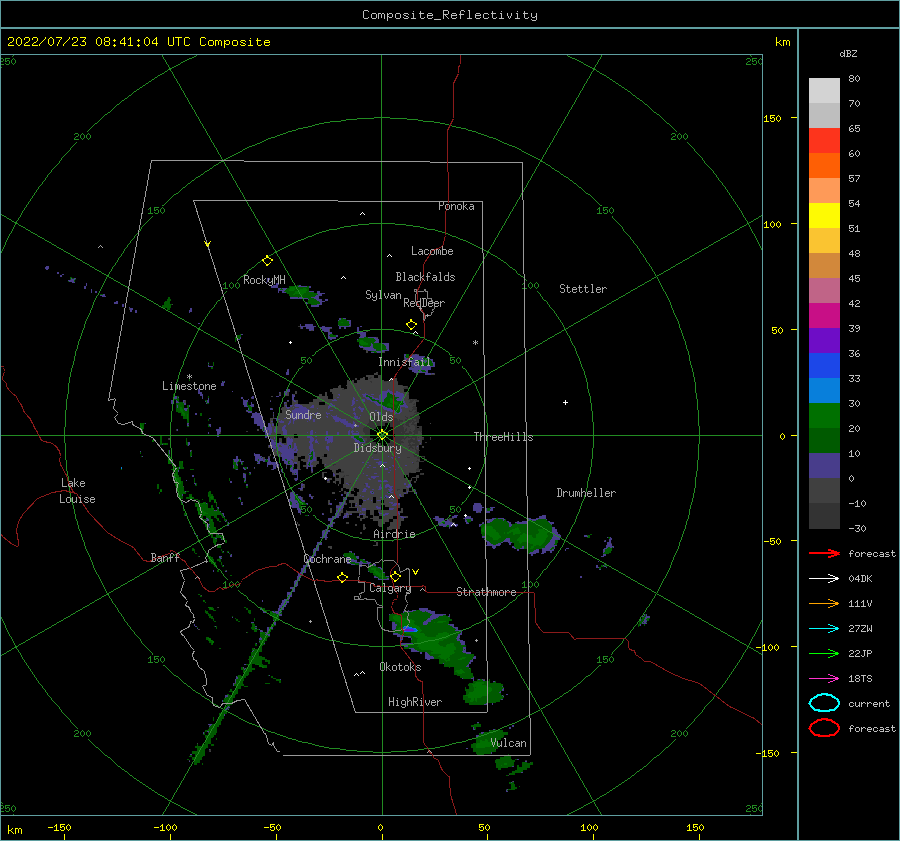The height and width of the screenshot is (841, 900).
Task: Click the Okotoks label
Action: [x=400, y=667]
